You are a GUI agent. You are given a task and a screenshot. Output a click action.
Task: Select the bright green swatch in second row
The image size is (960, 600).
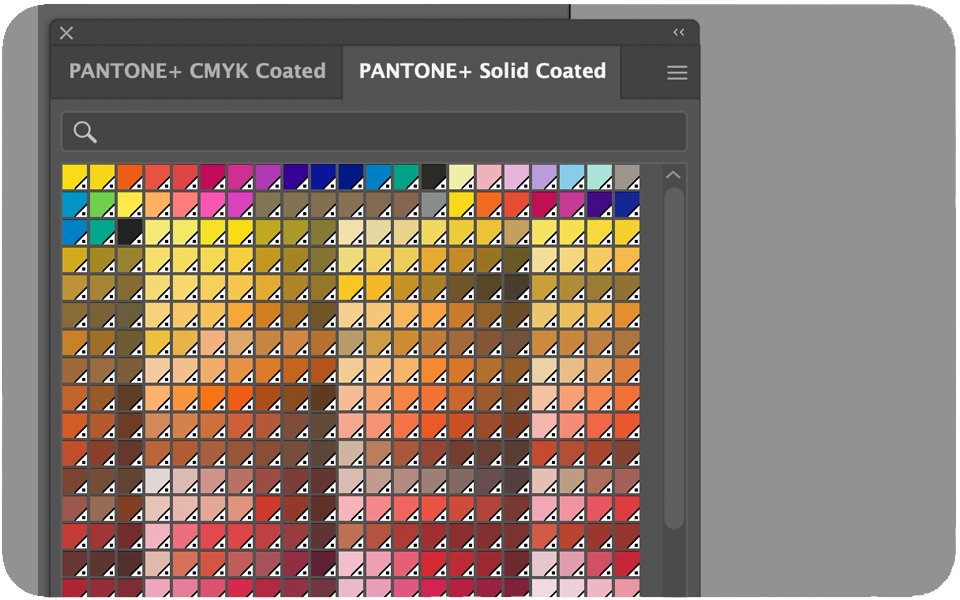click(102, 204)
